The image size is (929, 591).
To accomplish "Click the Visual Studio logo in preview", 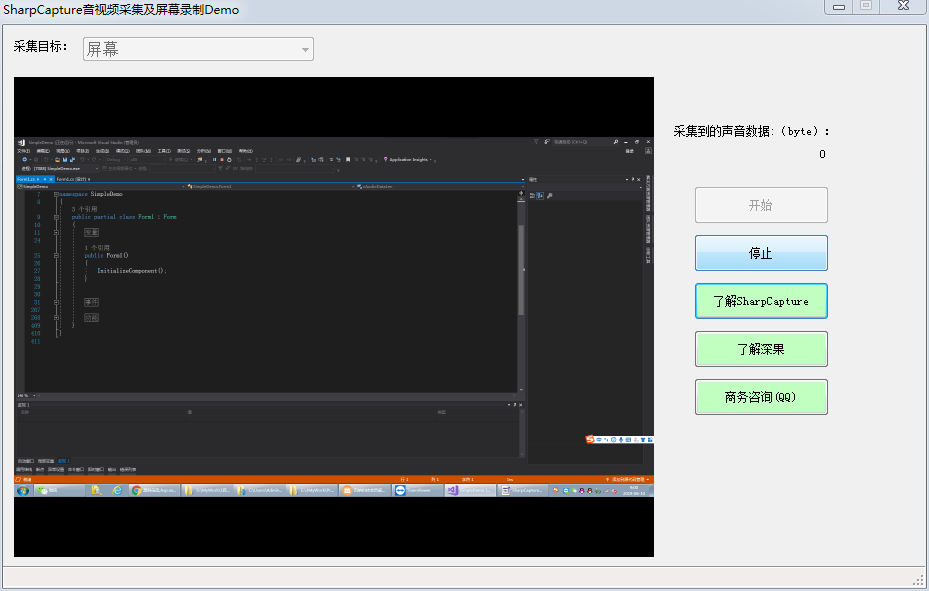I will point(22,143).
